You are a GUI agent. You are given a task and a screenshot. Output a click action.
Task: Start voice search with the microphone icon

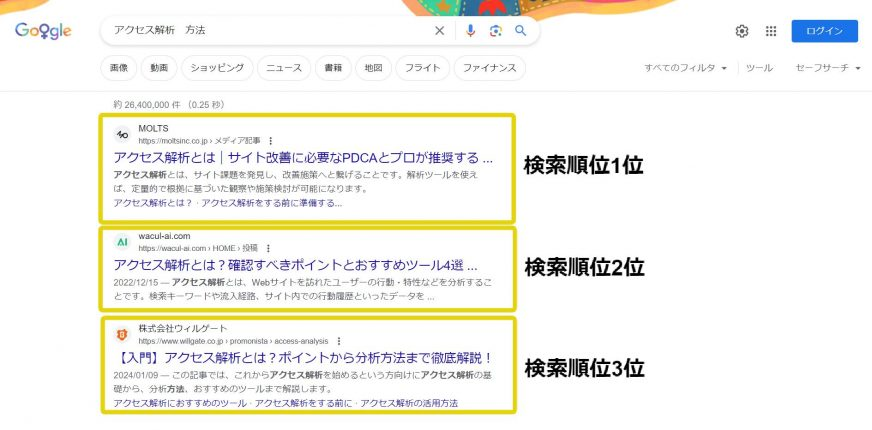tap(470, 31)
